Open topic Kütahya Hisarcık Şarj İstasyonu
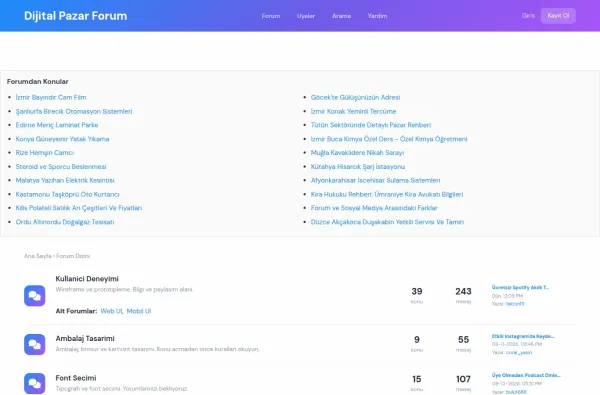The image size is (600, 395). [358, 166]
